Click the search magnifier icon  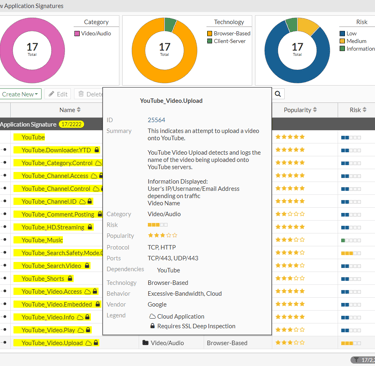(278, 94)
